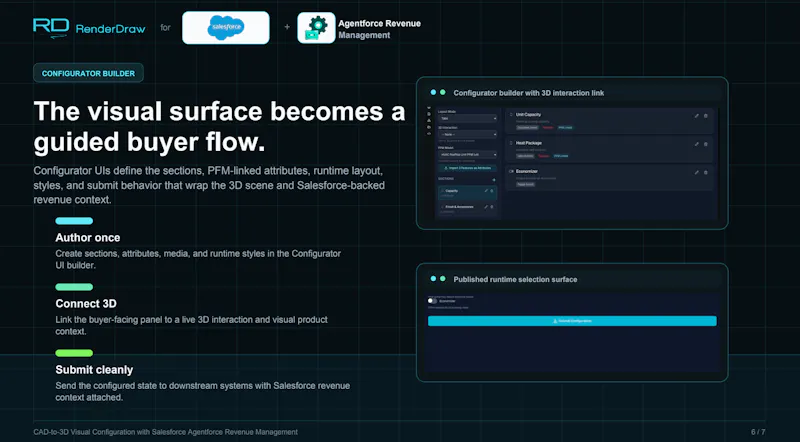Click pencil icon on Finish & Accessories section
Viewport: 800px width, 442px height.
486,207
